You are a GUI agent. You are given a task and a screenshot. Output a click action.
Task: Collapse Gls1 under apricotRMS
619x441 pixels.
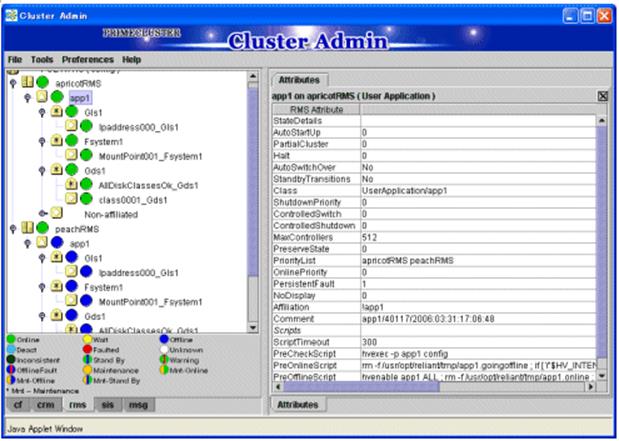click(x=42, y=113)
